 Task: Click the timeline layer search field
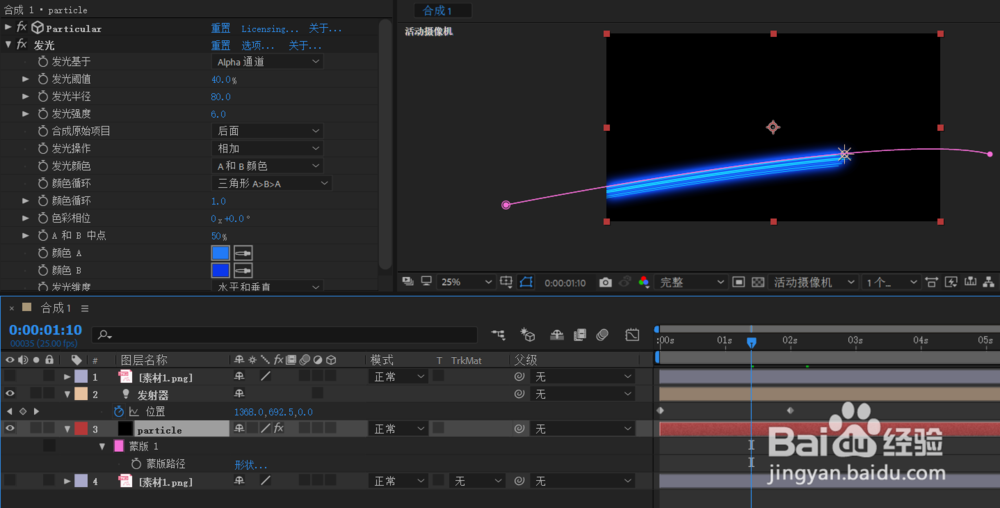coord(285,335)
